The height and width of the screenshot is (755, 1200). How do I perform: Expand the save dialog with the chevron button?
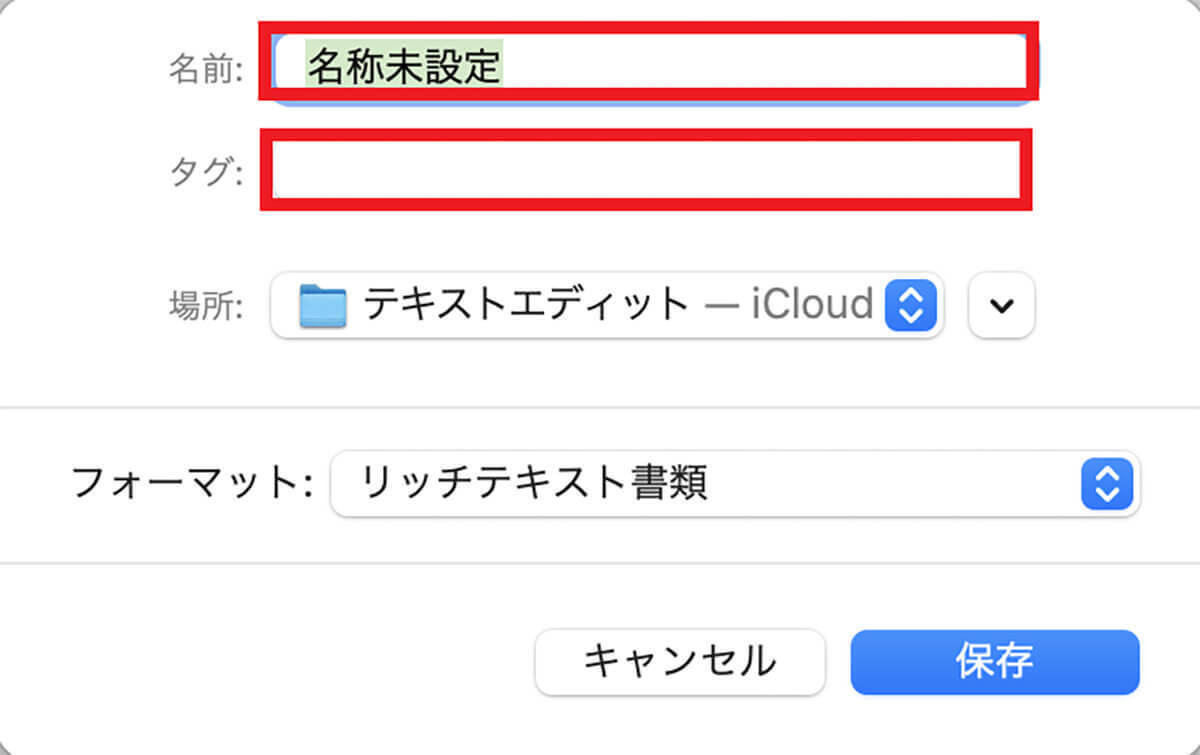pos(1001,305)
